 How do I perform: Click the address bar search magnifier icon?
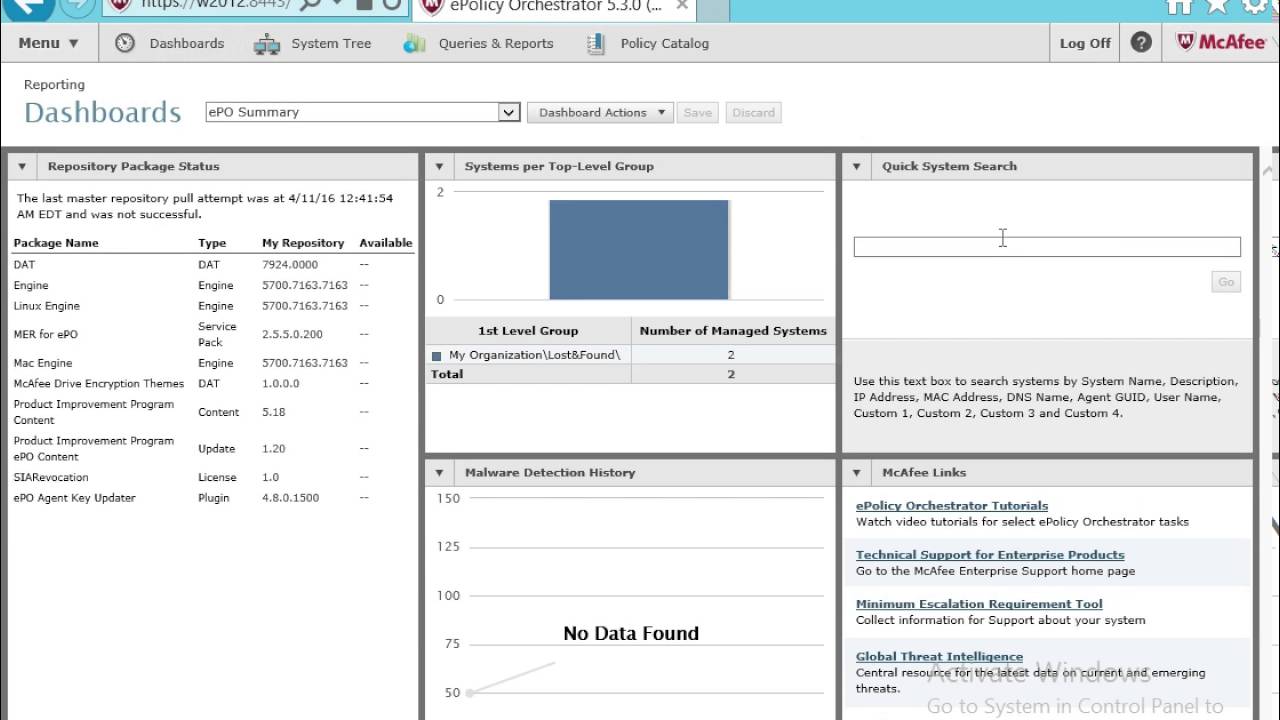pyautogui.click(x=310, y=5)
